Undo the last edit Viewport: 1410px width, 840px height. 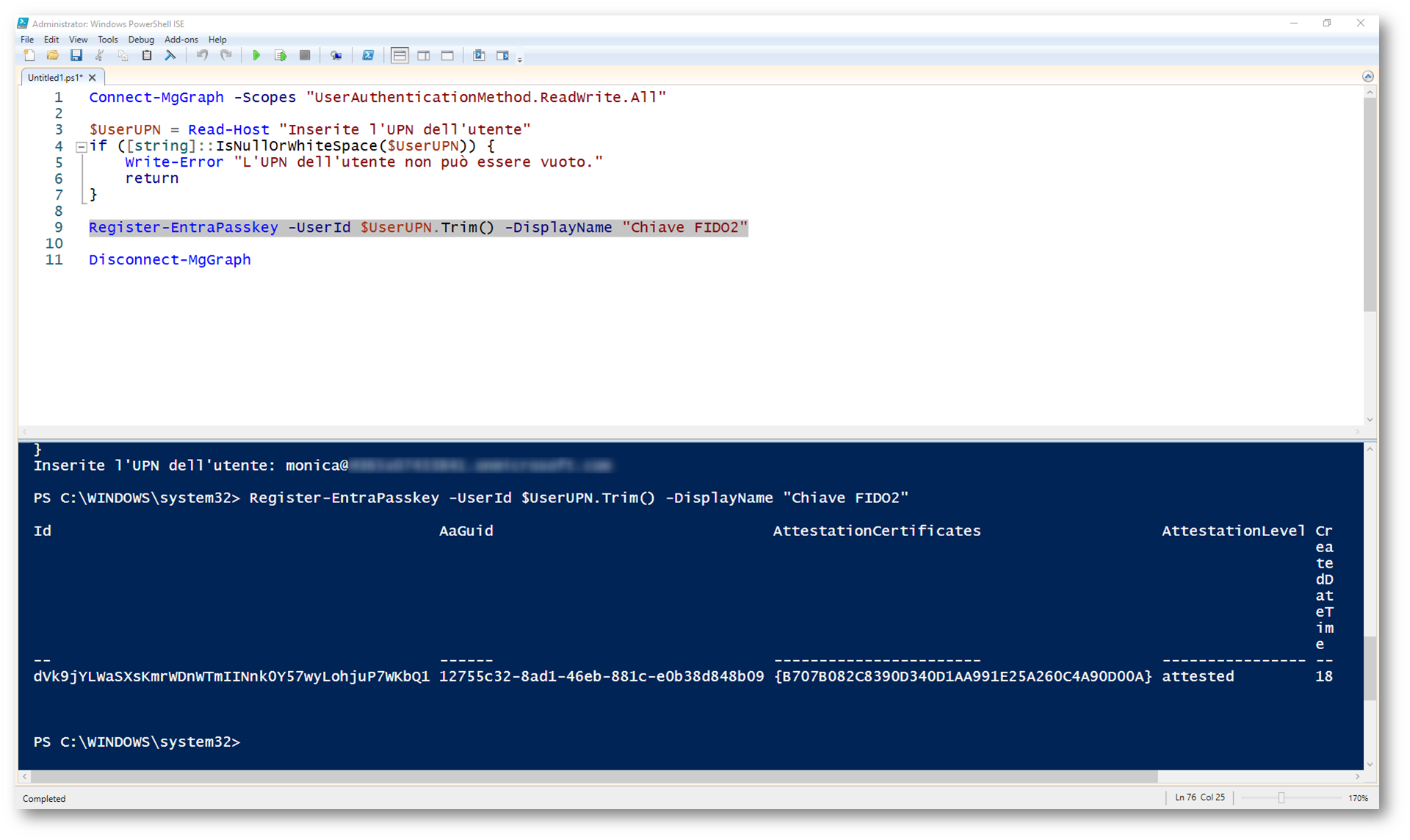(x=202, y=56)
